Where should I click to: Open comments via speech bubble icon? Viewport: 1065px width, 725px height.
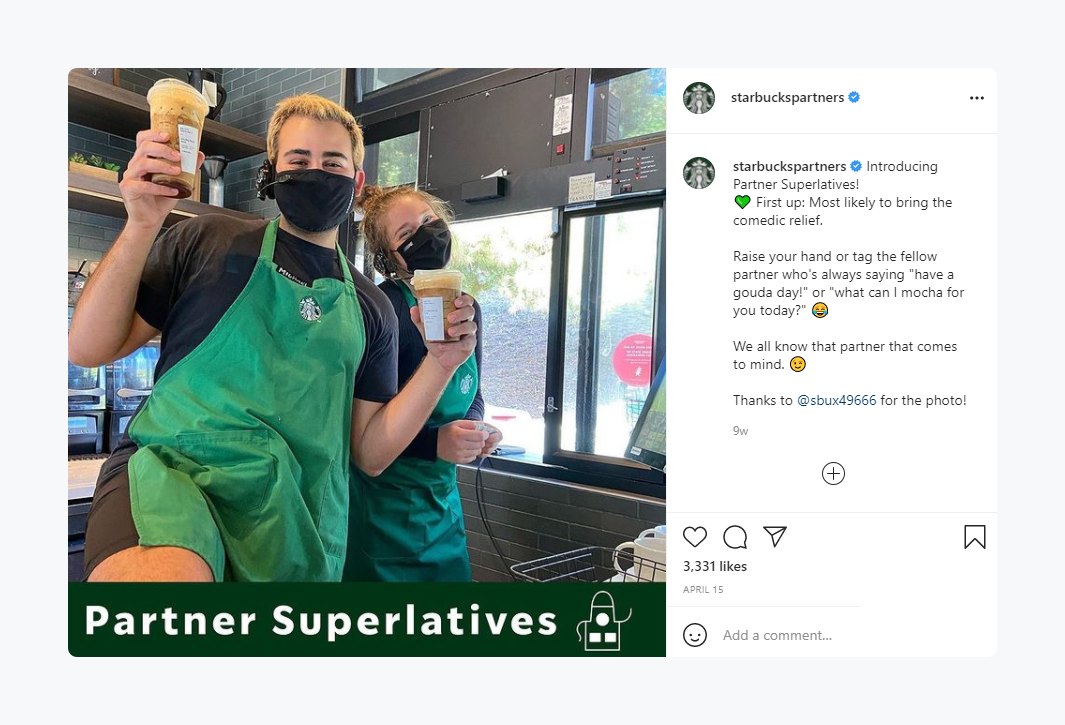tap(735, 537)
